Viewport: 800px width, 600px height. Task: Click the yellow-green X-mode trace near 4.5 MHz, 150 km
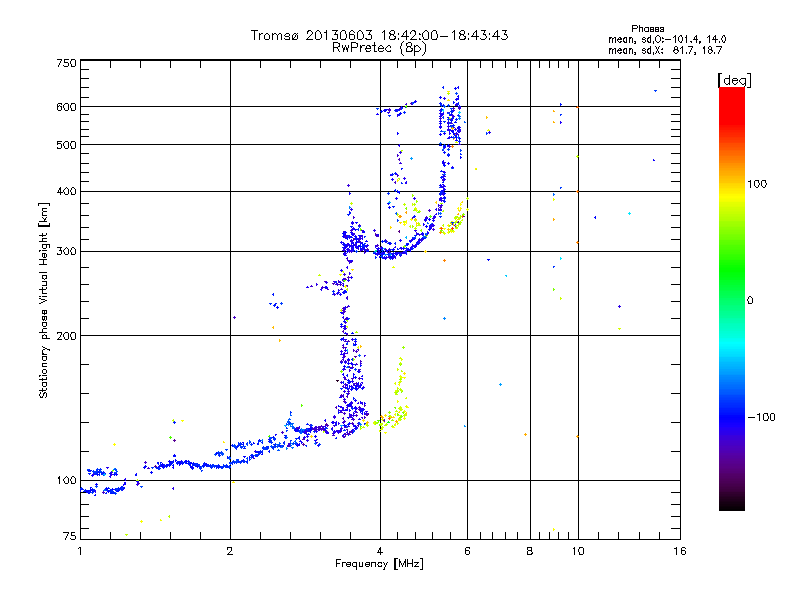click(x=399, y=388)
